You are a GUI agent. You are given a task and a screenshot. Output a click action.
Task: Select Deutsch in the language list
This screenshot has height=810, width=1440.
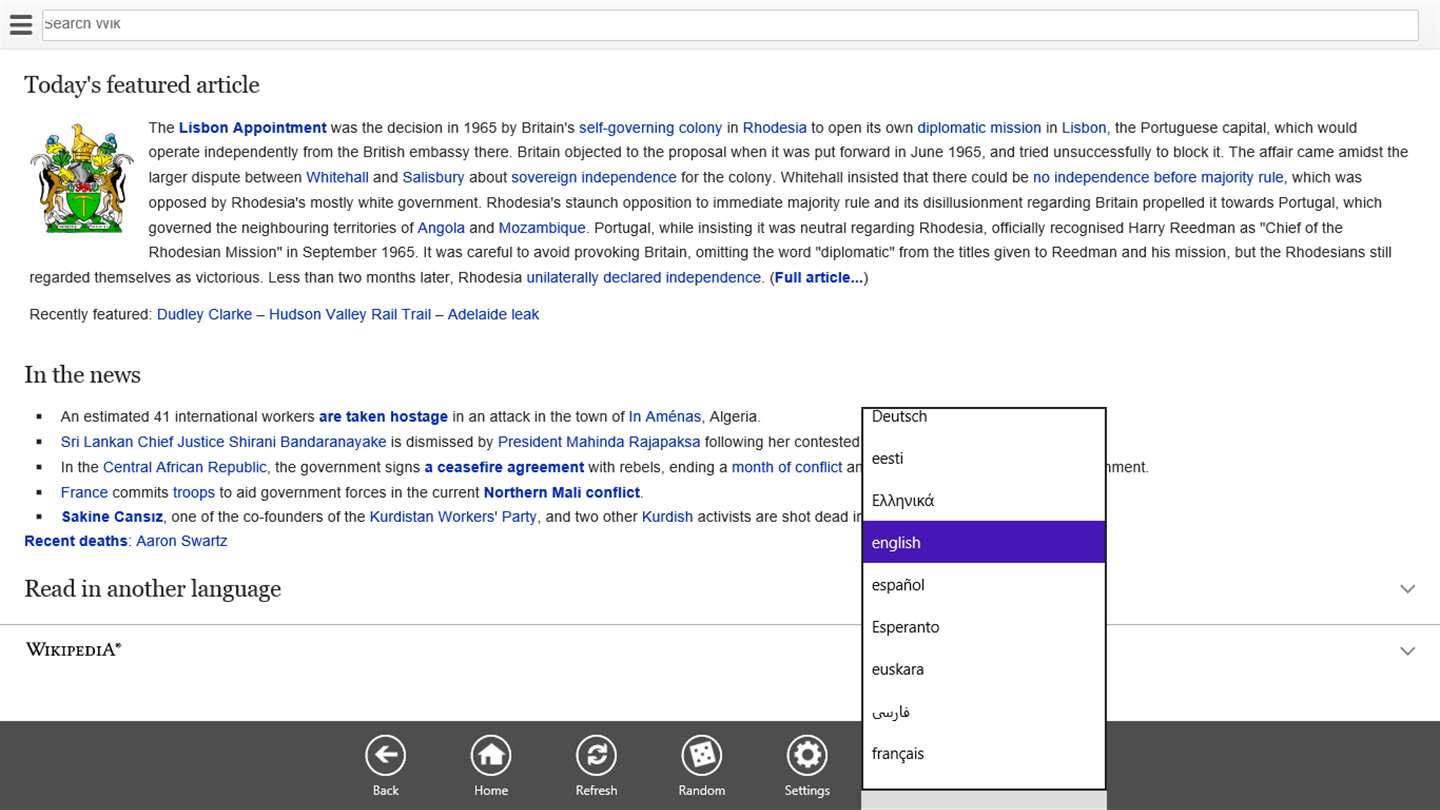[x=984, y=418]
